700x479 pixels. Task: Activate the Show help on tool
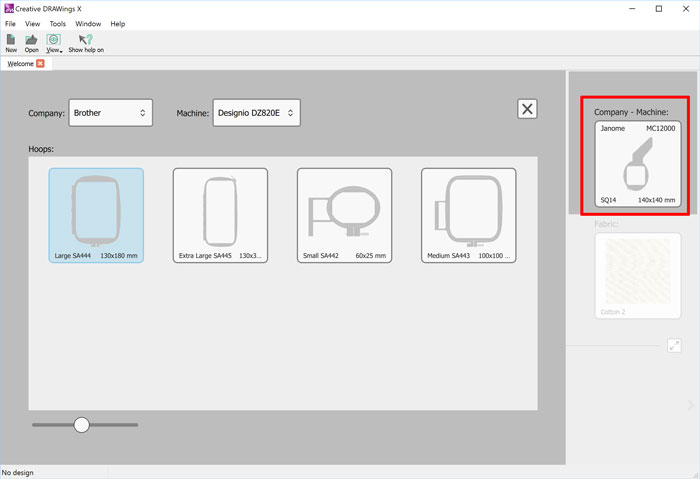(86, 42)
